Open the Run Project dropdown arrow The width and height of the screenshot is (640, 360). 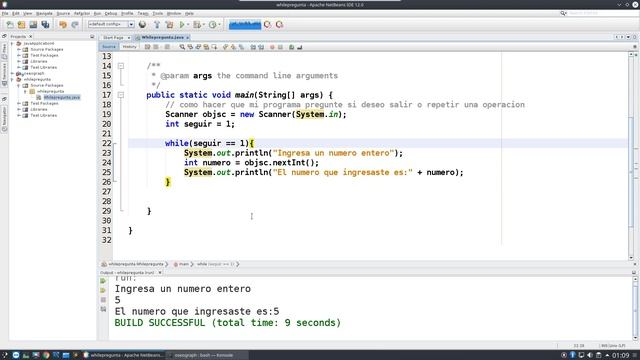188,25
